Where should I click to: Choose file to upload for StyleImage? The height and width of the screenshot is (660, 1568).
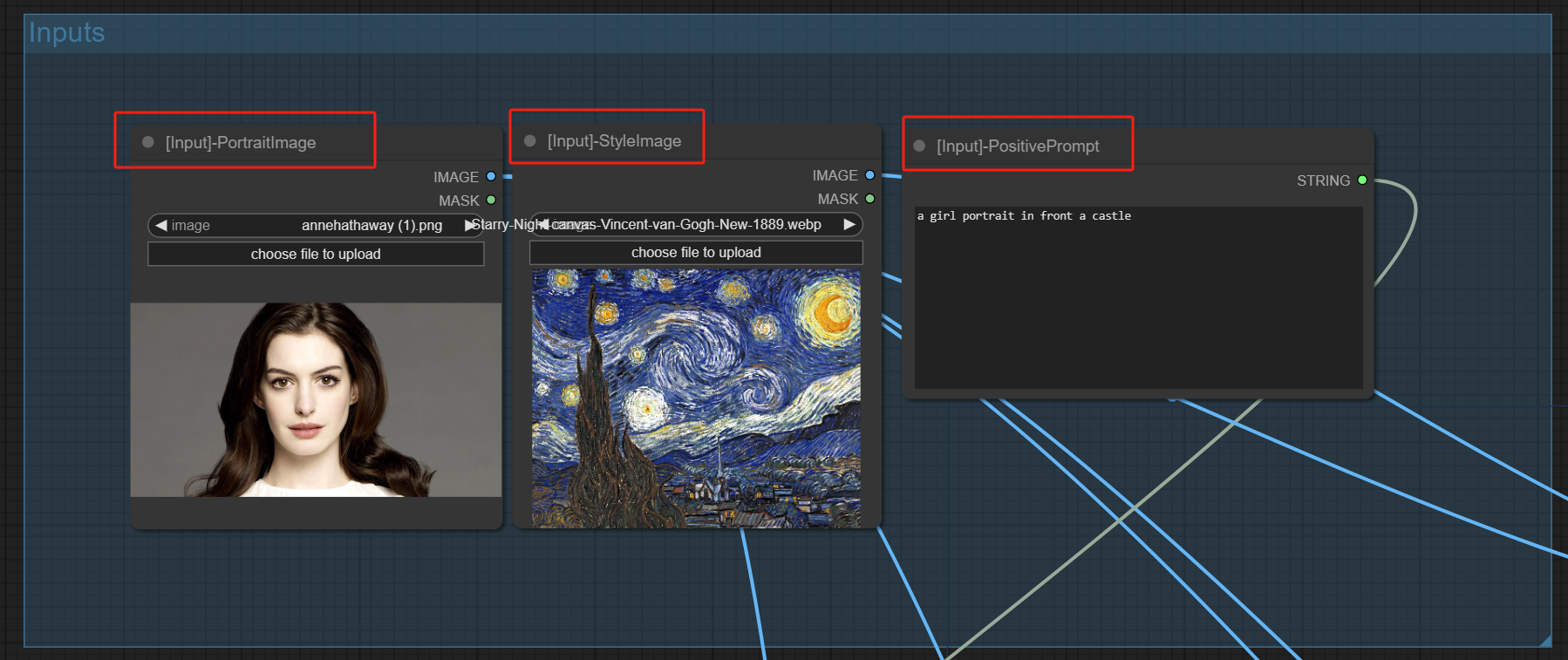pyautogui.click(x=696, y=252)
